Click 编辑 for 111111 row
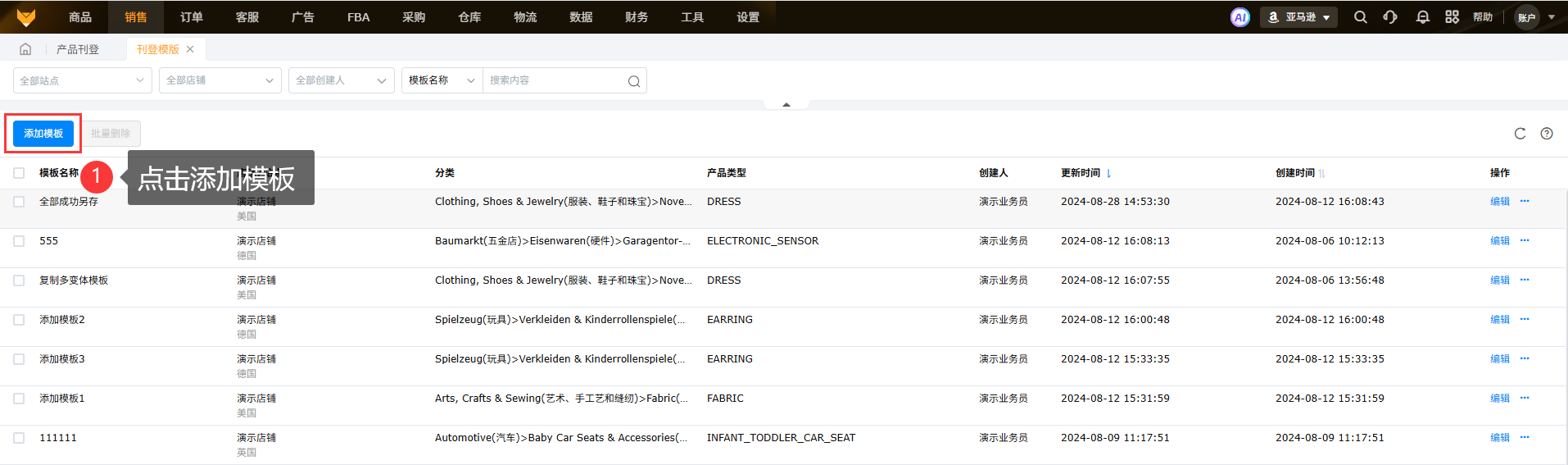The height and width of the screenshot is (465, 1568). (1499, 438)
